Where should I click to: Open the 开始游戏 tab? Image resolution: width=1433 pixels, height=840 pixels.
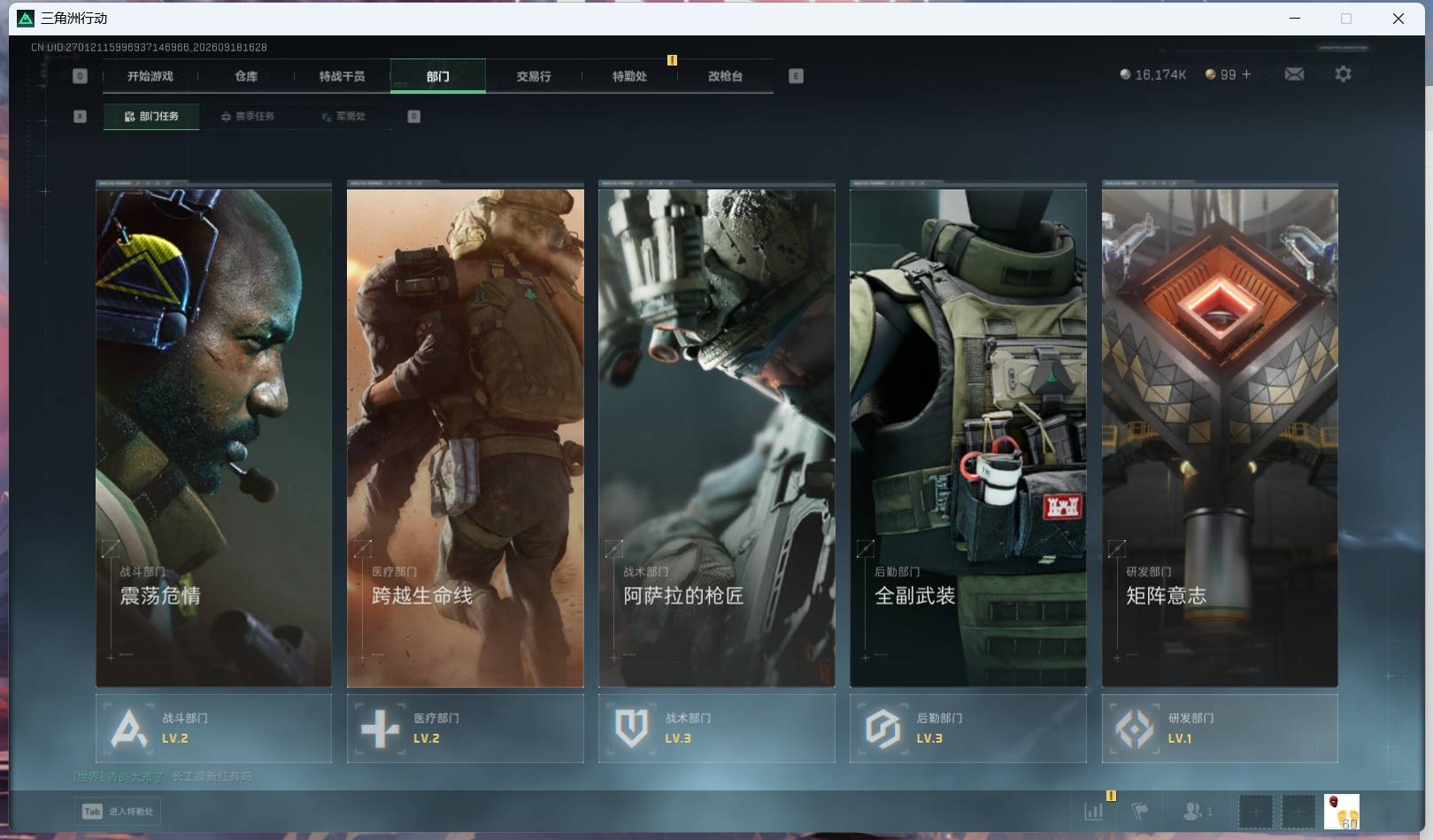tap(150, 76)
